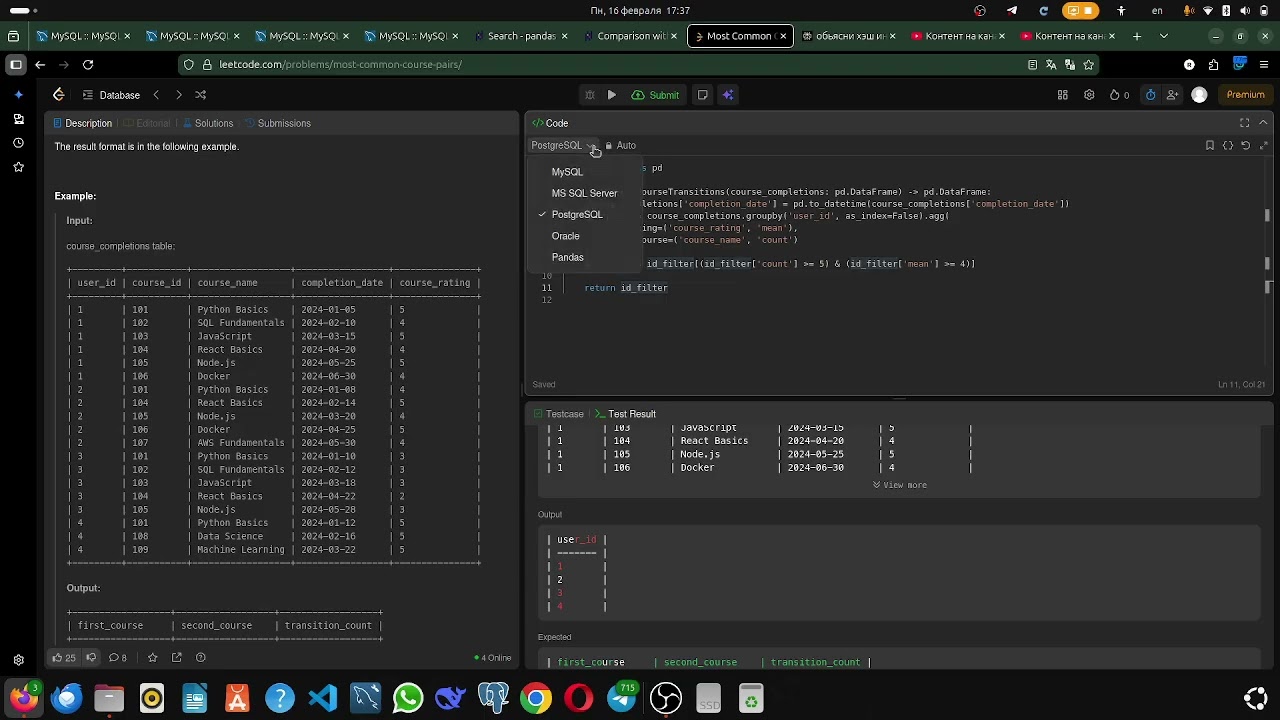Switch to the Solutions tab
This screenshot has height=720, width=1280.
coord(207,123)
